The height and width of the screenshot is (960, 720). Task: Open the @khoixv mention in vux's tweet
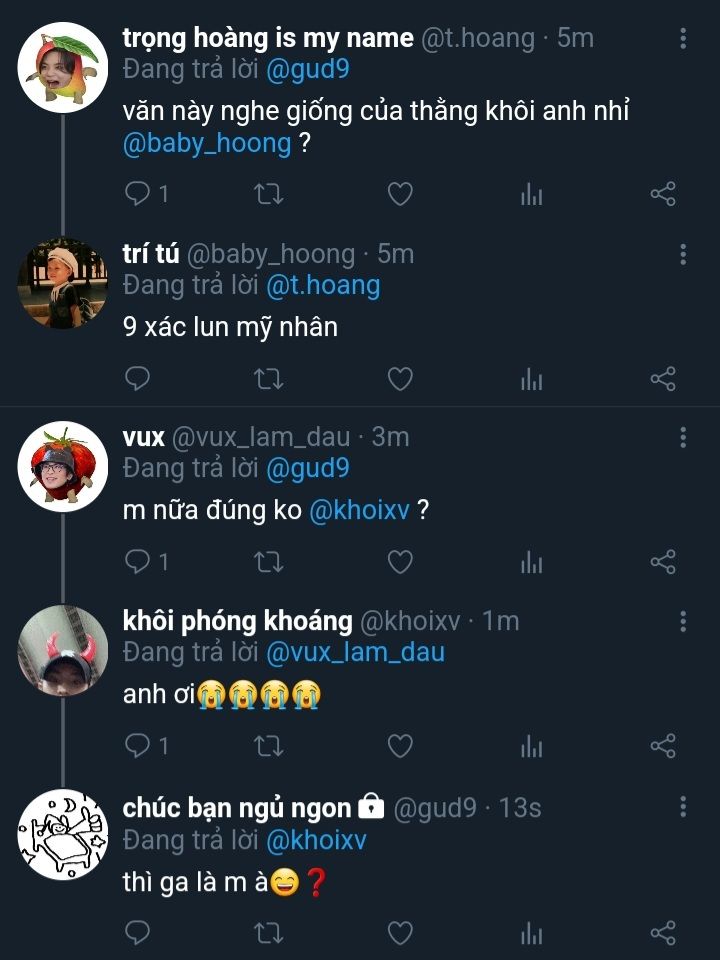[359, 511]
